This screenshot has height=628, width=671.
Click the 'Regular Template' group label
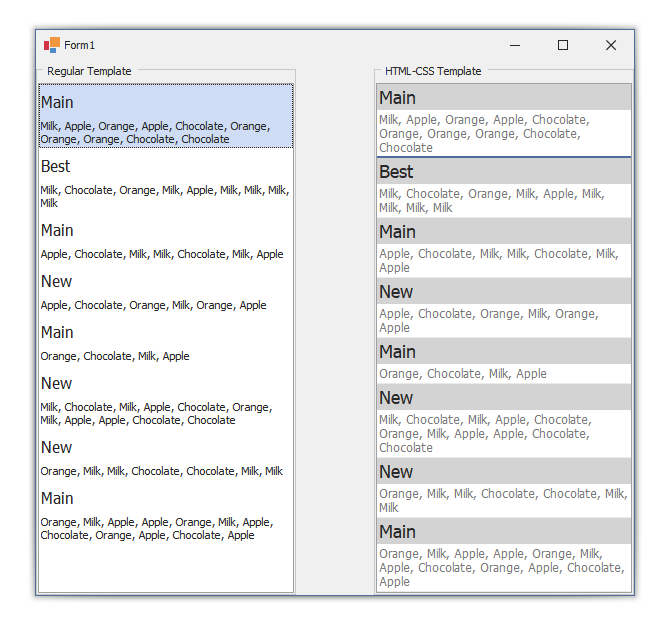89,71
